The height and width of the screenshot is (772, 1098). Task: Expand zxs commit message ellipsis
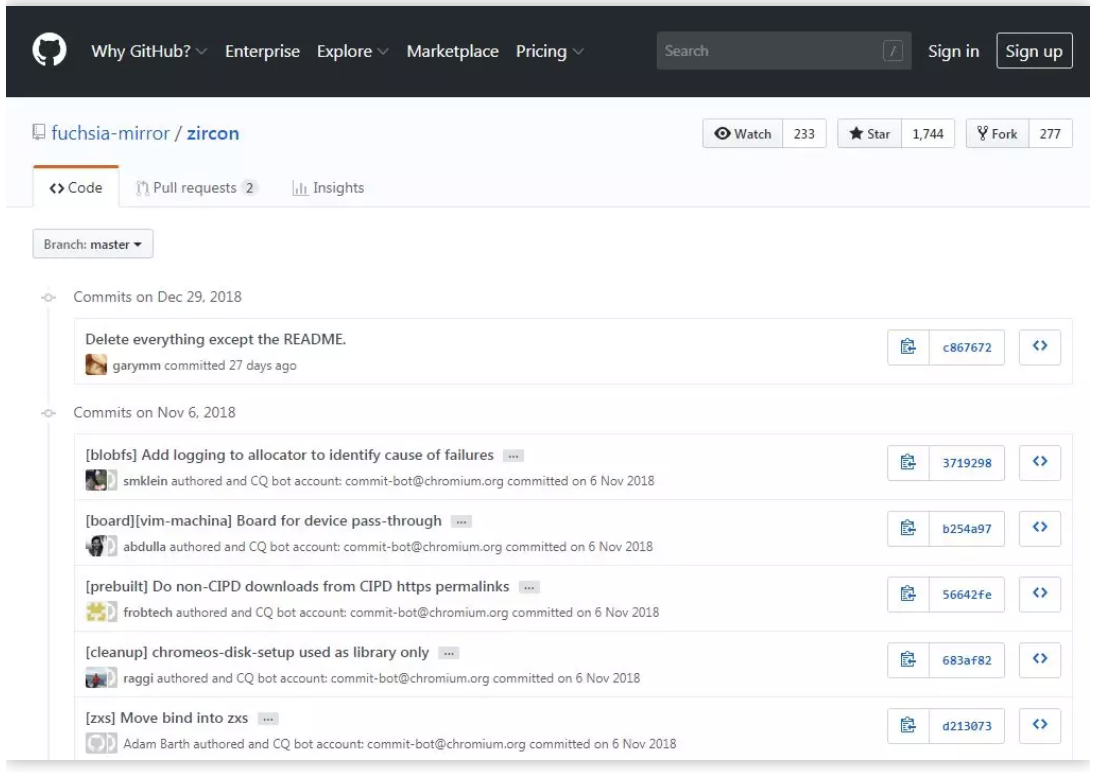[268, 719]
